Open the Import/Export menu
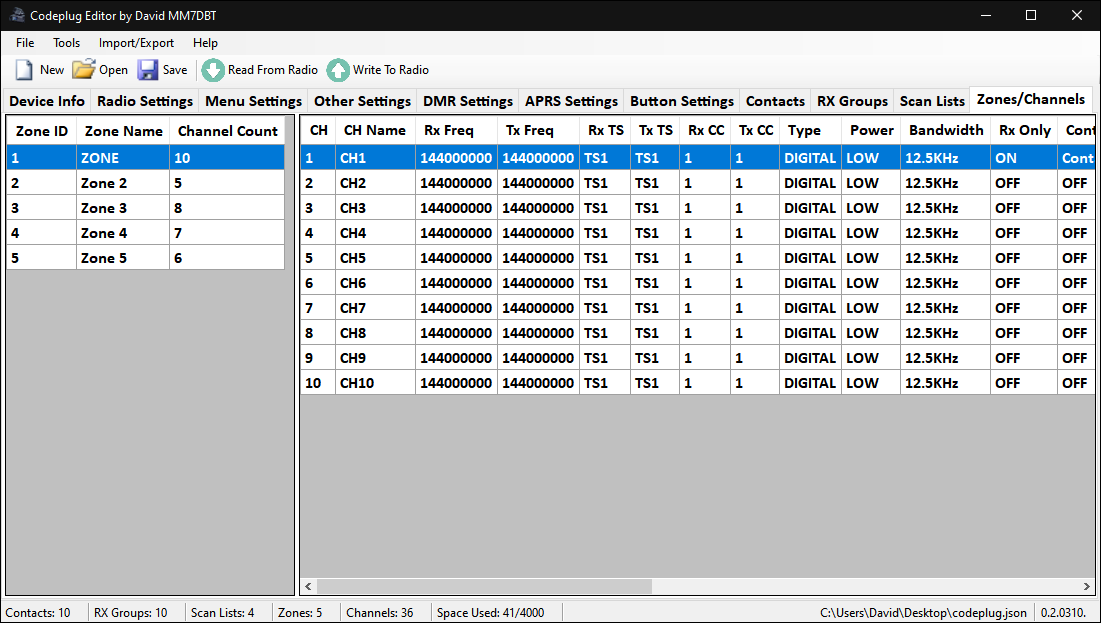Screen dimensions: 1101x623 136,43
